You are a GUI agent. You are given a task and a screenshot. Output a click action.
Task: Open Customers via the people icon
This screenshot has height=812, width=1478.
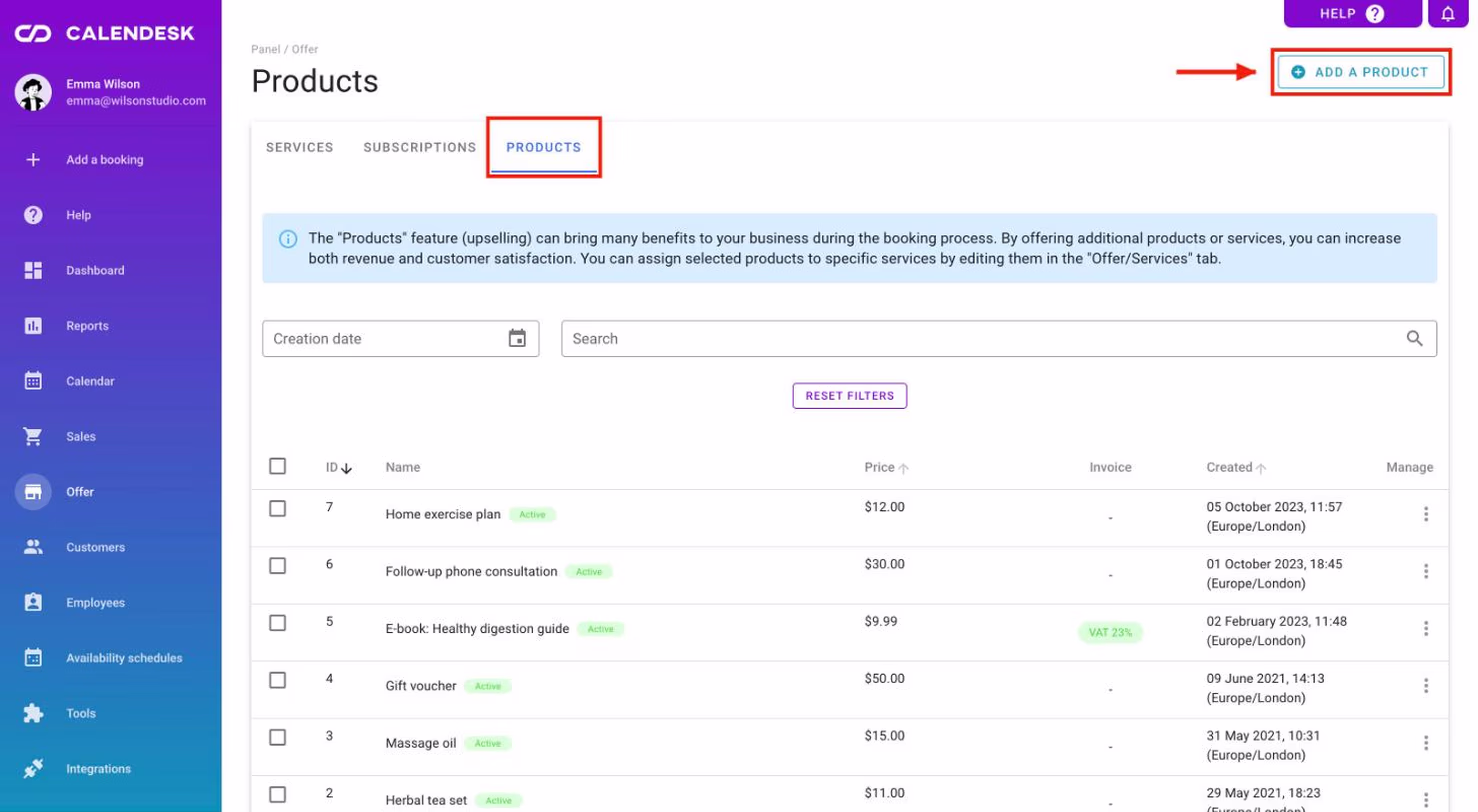(x=33, y=547)
